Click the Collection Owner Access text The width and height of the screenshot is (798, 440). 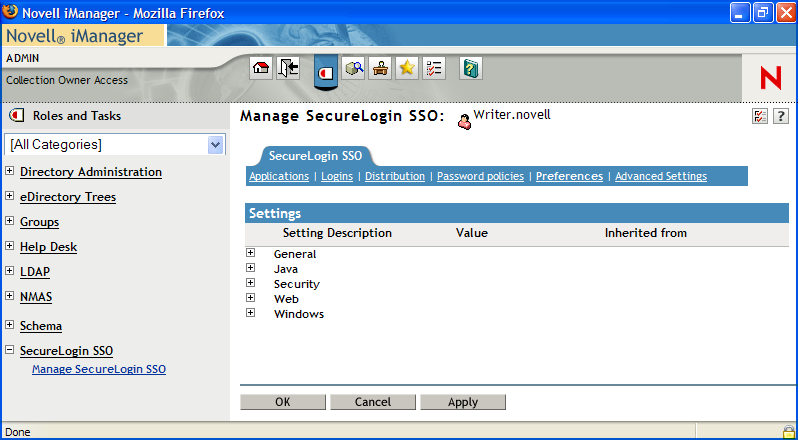67,80
